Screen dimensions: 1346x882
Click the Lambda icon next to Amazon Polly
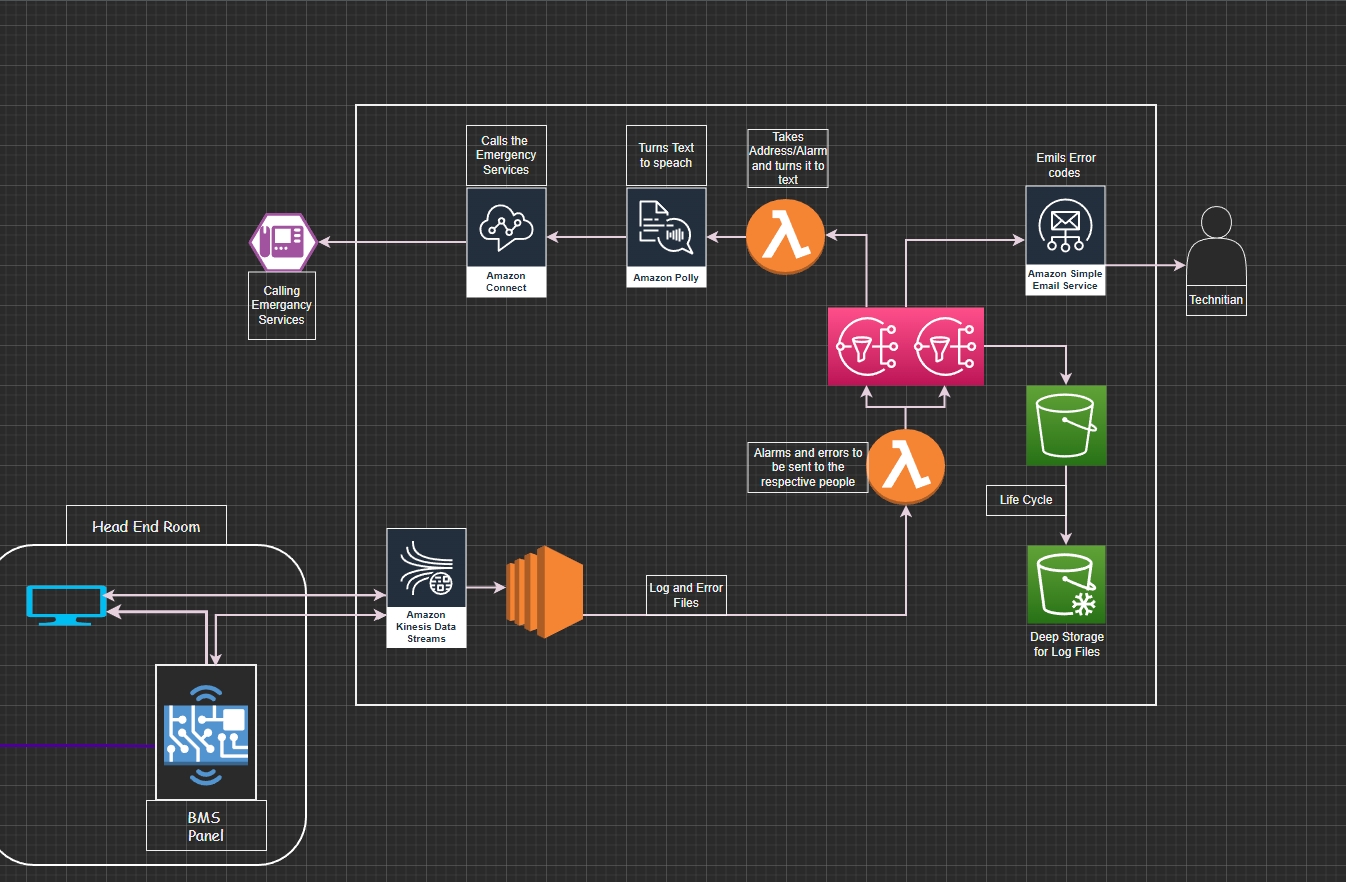tap(786, 238)
